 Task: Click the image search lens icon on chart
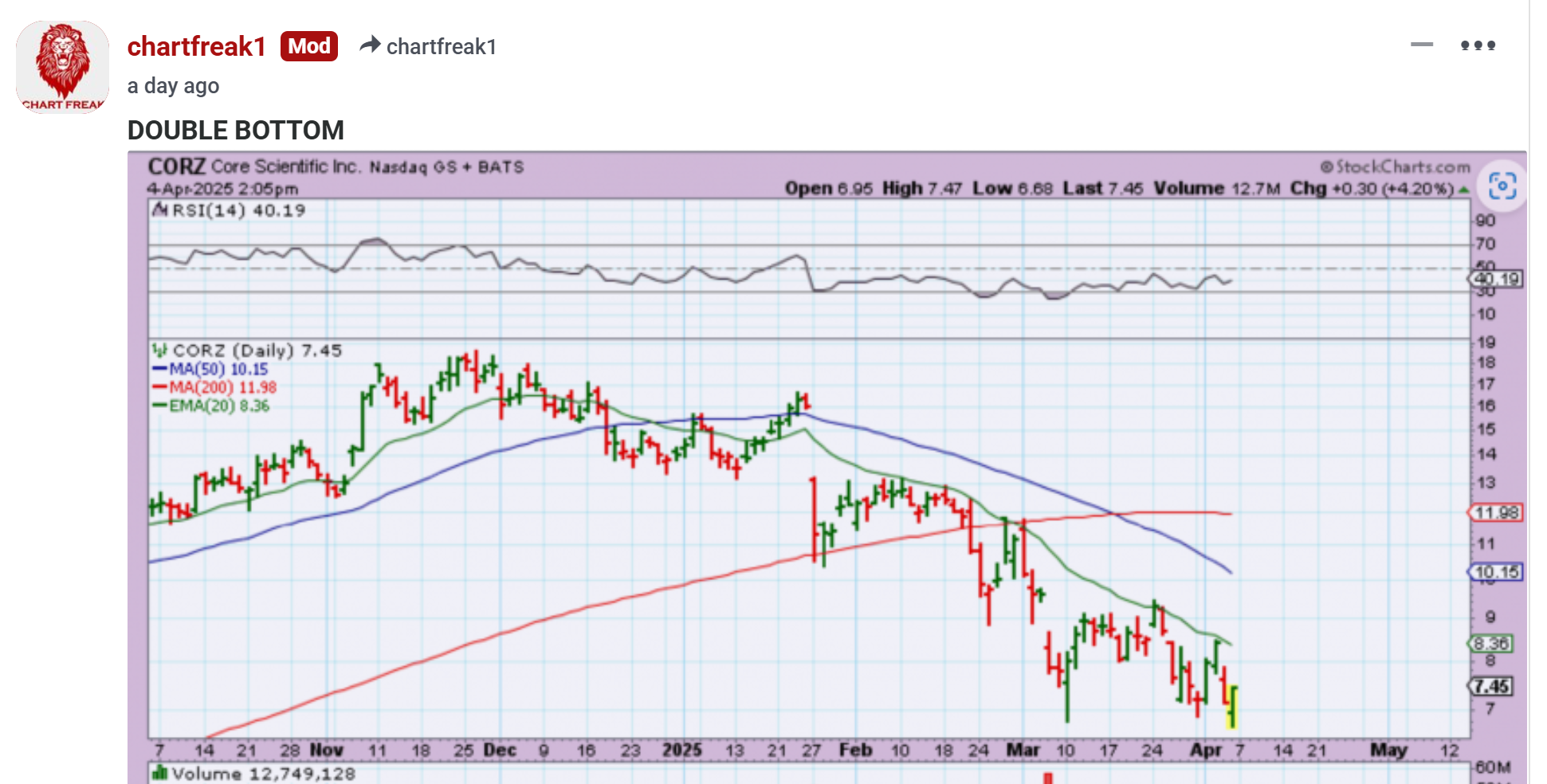[x=1502, y=186]
